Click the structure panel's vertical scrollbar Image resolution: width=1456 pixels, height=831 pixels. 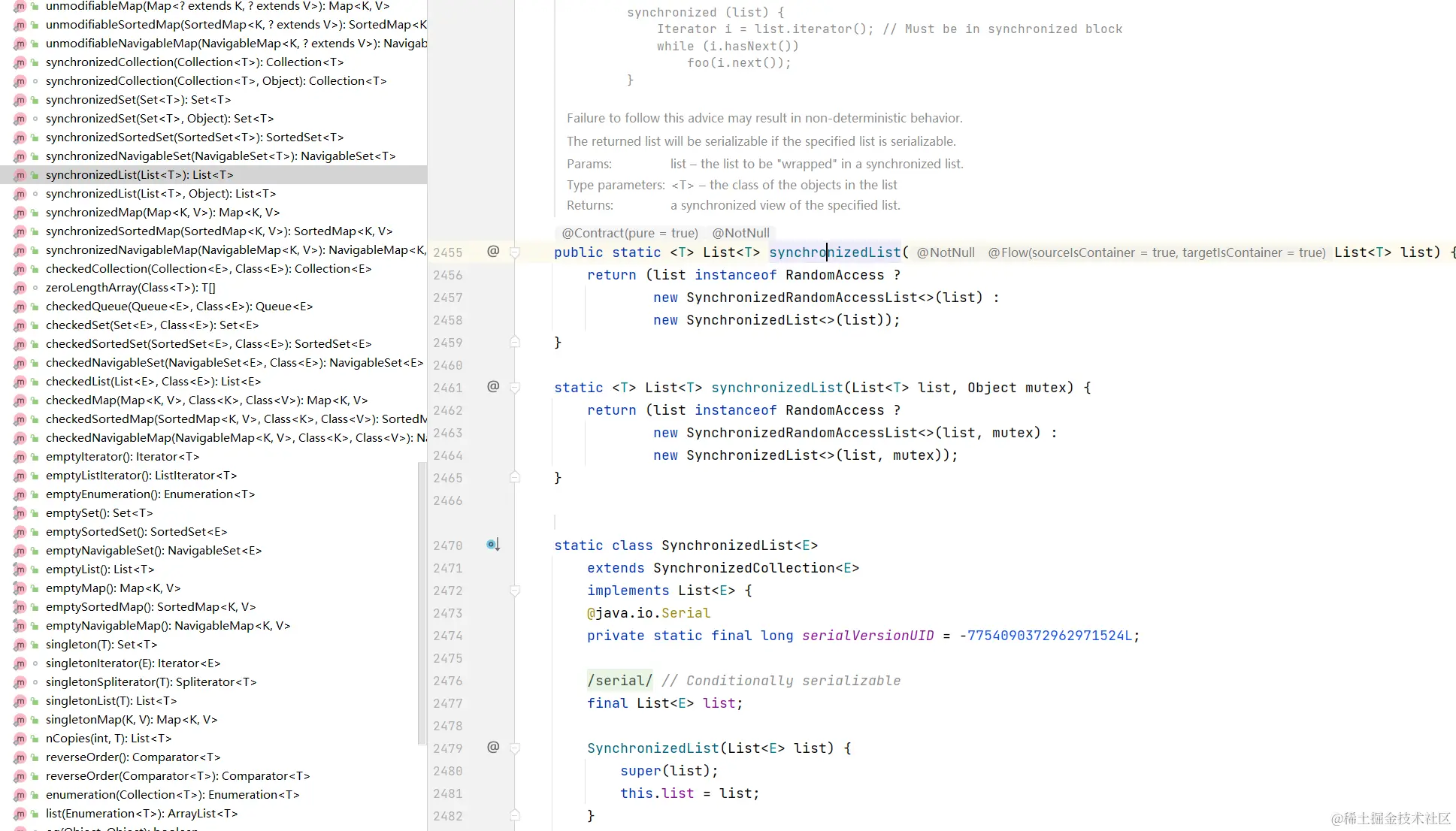(421, 601)
